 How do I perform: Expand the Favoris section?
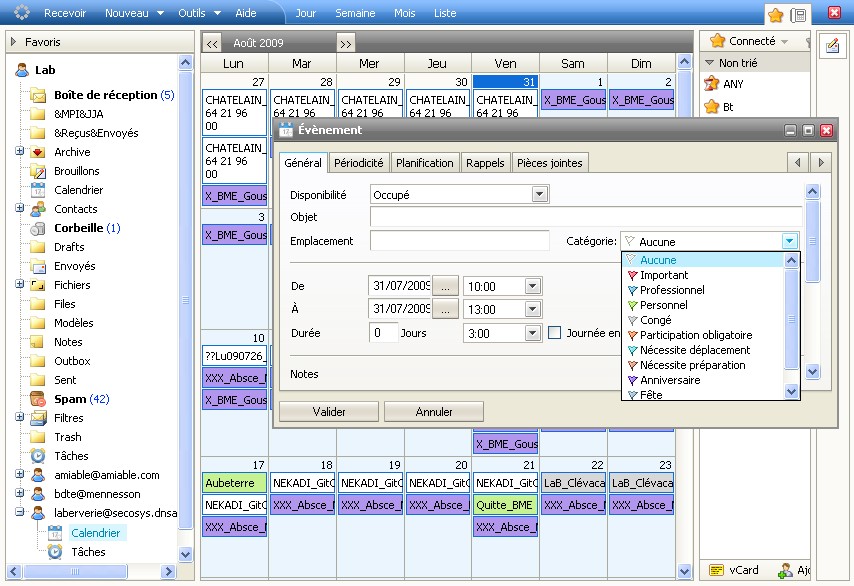pyautogui.click(x=14, y=42)
